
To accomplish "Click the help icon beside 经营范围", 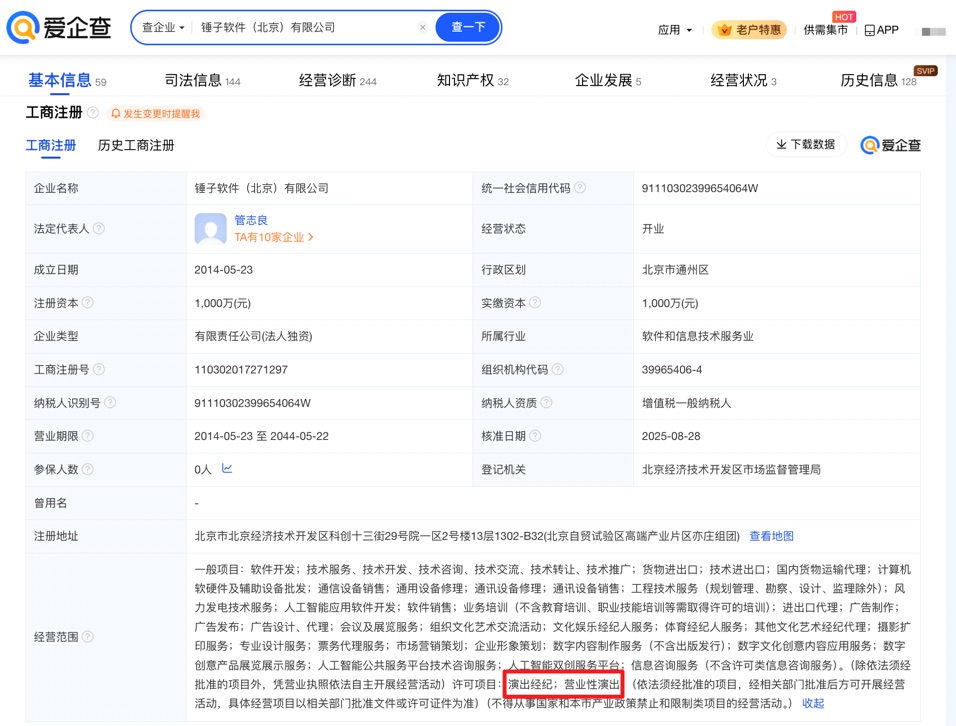I will [x=88, y=636].
